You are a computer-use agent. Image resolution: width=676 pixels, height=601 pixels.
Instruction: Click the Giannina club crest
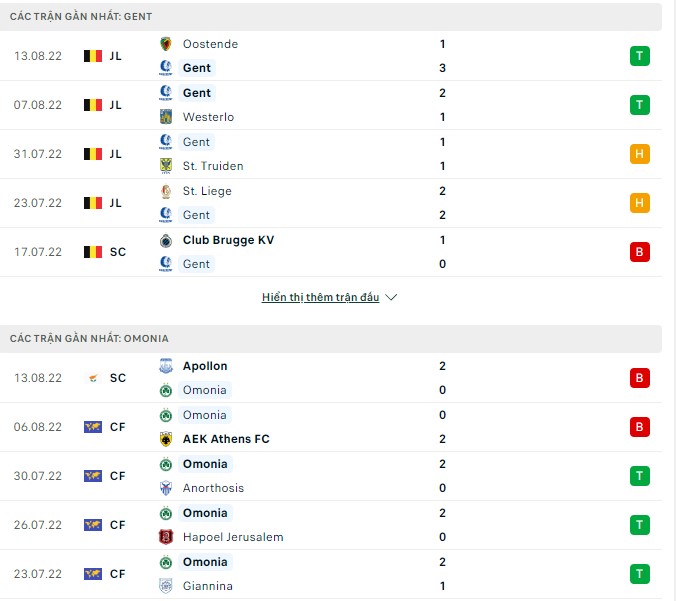pos(166,586)
